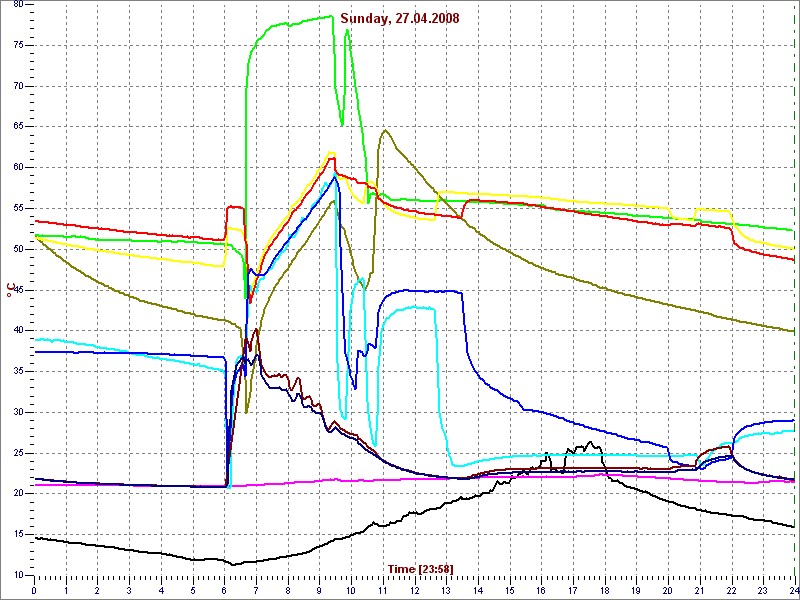This screenshot has width=800, height=600.
Task: Click the 50 label on temperature axis
Action: (17, 249)
